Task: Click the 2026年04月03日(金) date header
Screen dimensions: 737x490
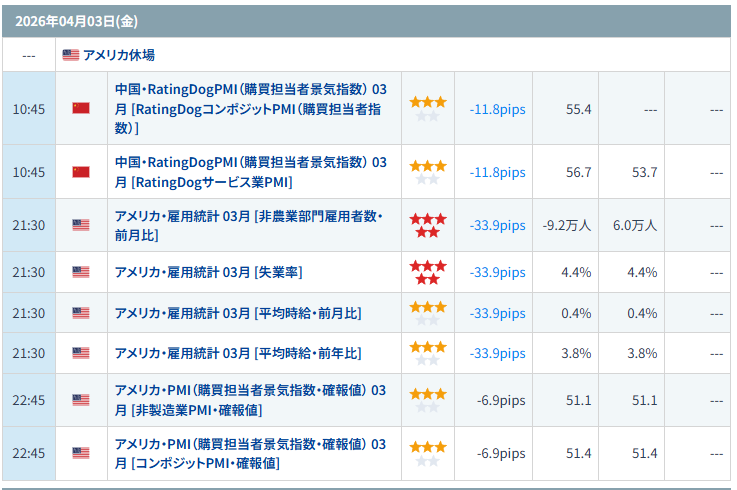Action: coord(64,20)
